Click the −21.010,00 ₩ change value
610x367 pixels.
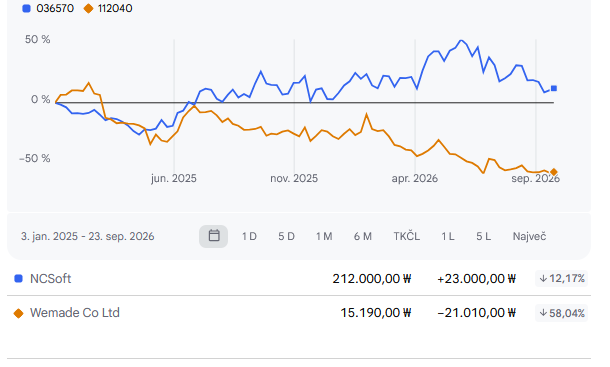tap(477, 313)
